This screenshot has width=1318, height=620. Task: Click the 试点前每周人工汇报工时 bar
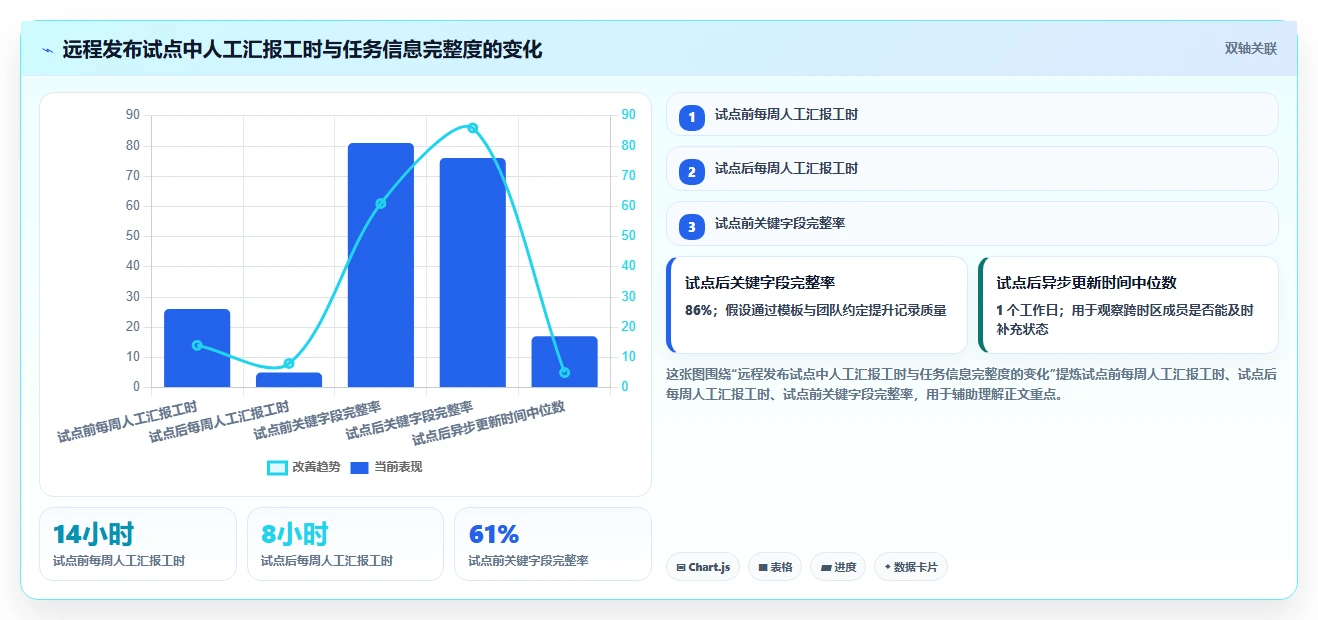[197, 348]
